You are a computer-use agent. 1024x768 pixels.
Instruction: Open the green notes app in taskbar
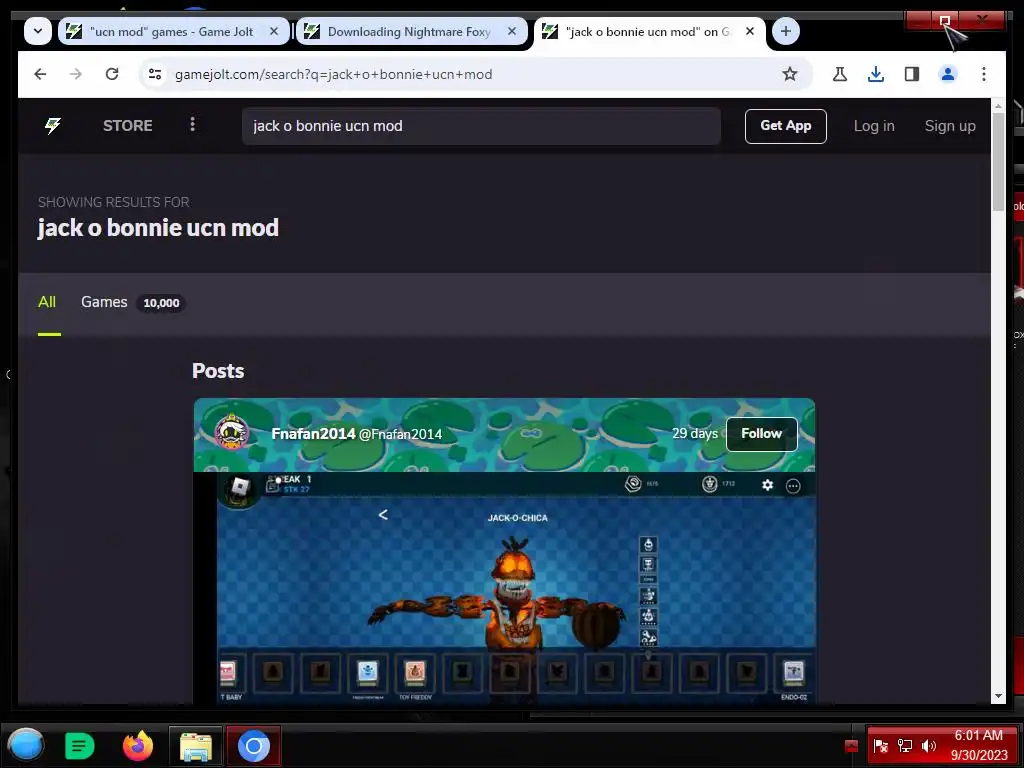click(x=80, y=746)
